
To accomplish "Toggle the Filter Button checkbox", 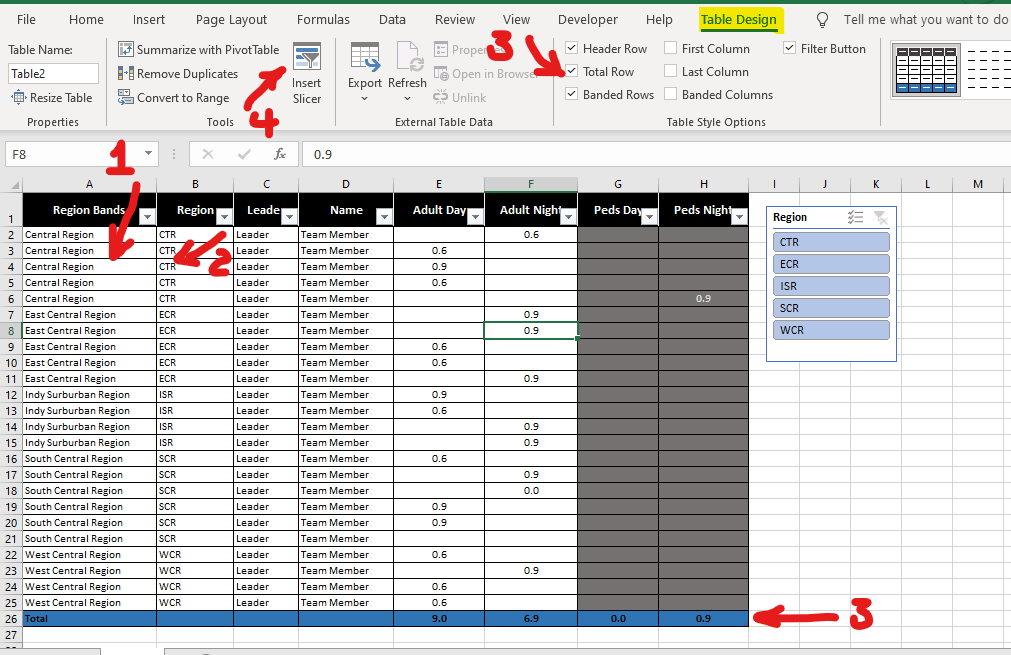I will pyautogui.click(x=789, y=48).
